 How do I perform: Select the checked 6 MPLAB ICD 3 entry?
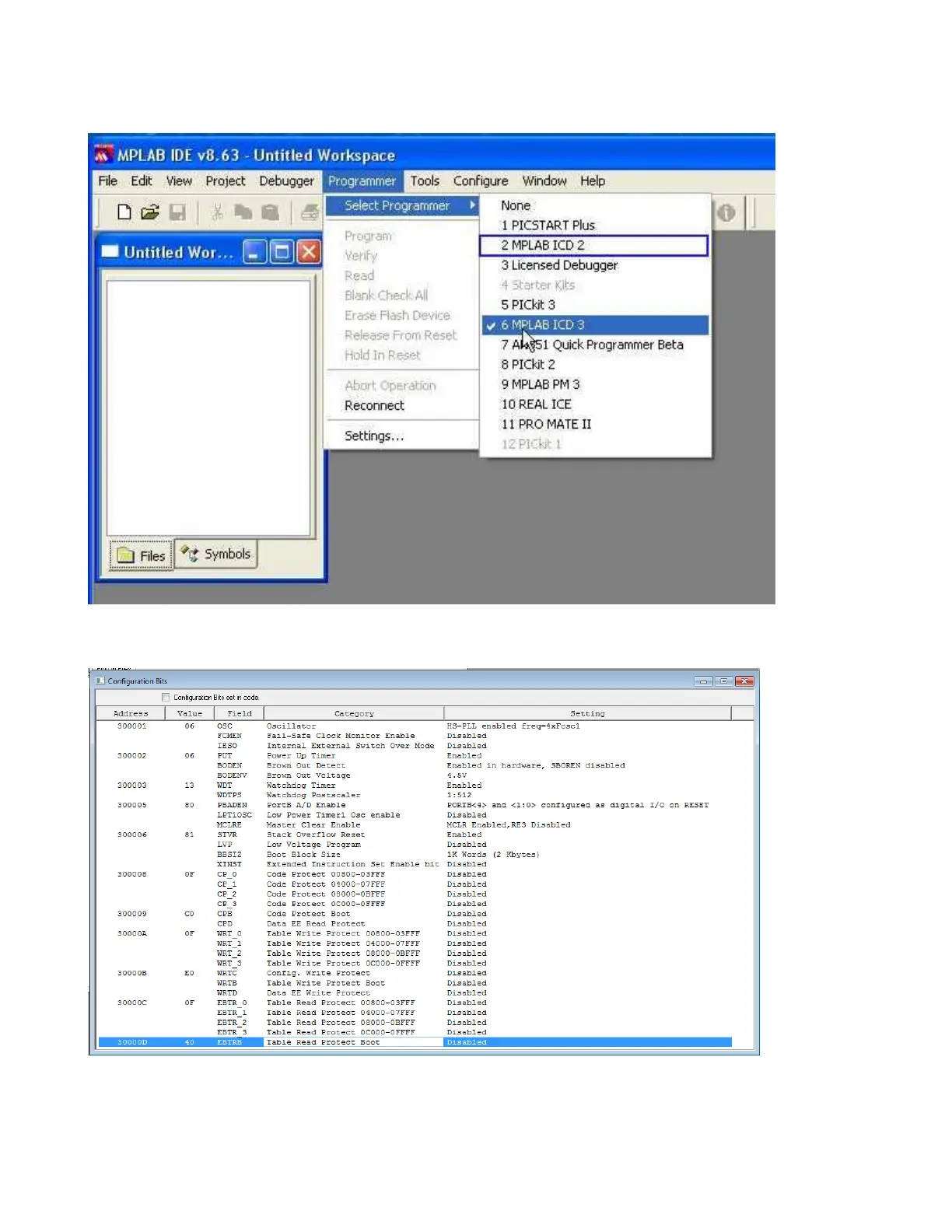[595, 325]
